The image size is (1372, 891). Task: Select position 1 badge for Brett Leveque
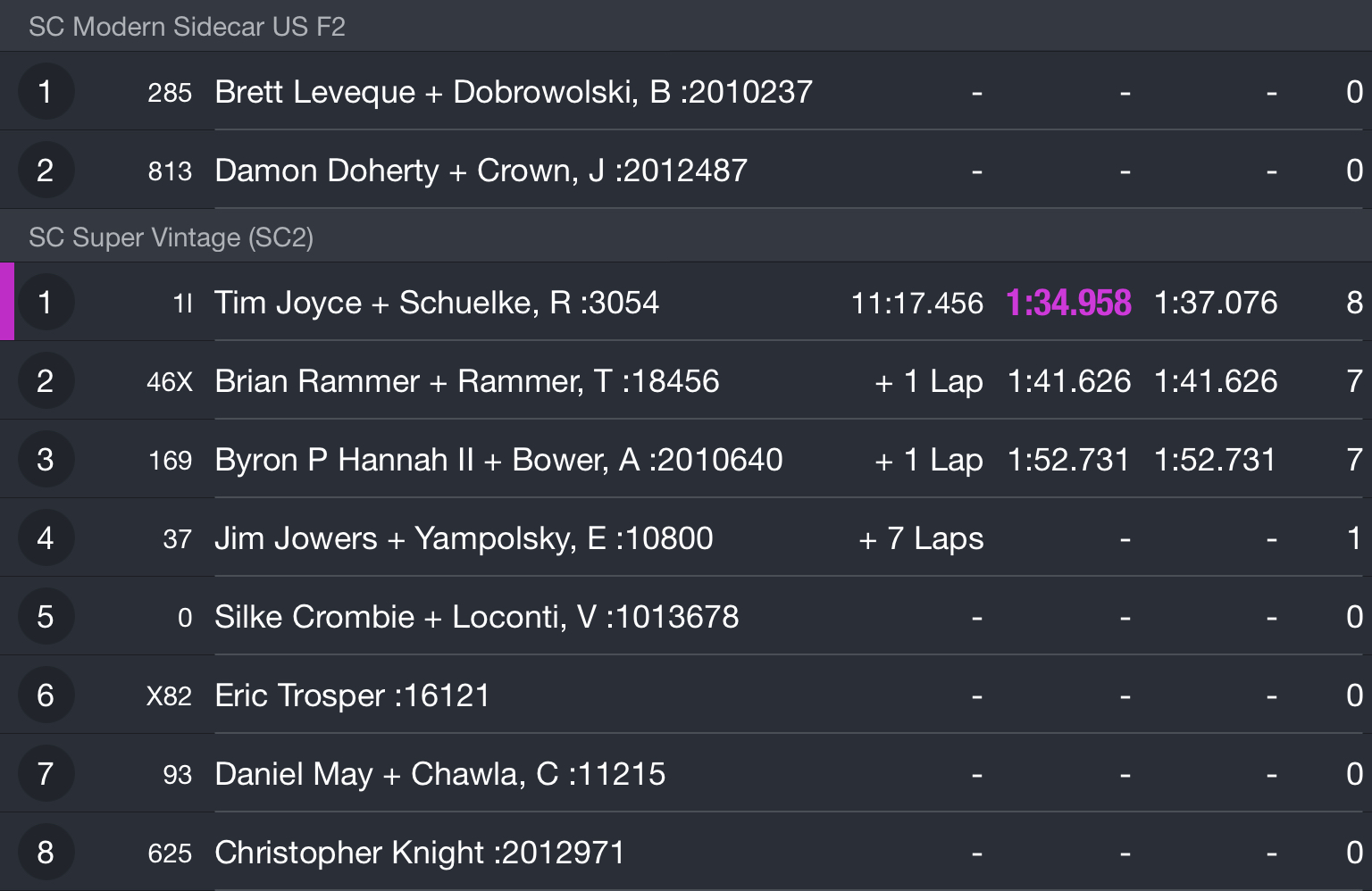pos(46,92)
